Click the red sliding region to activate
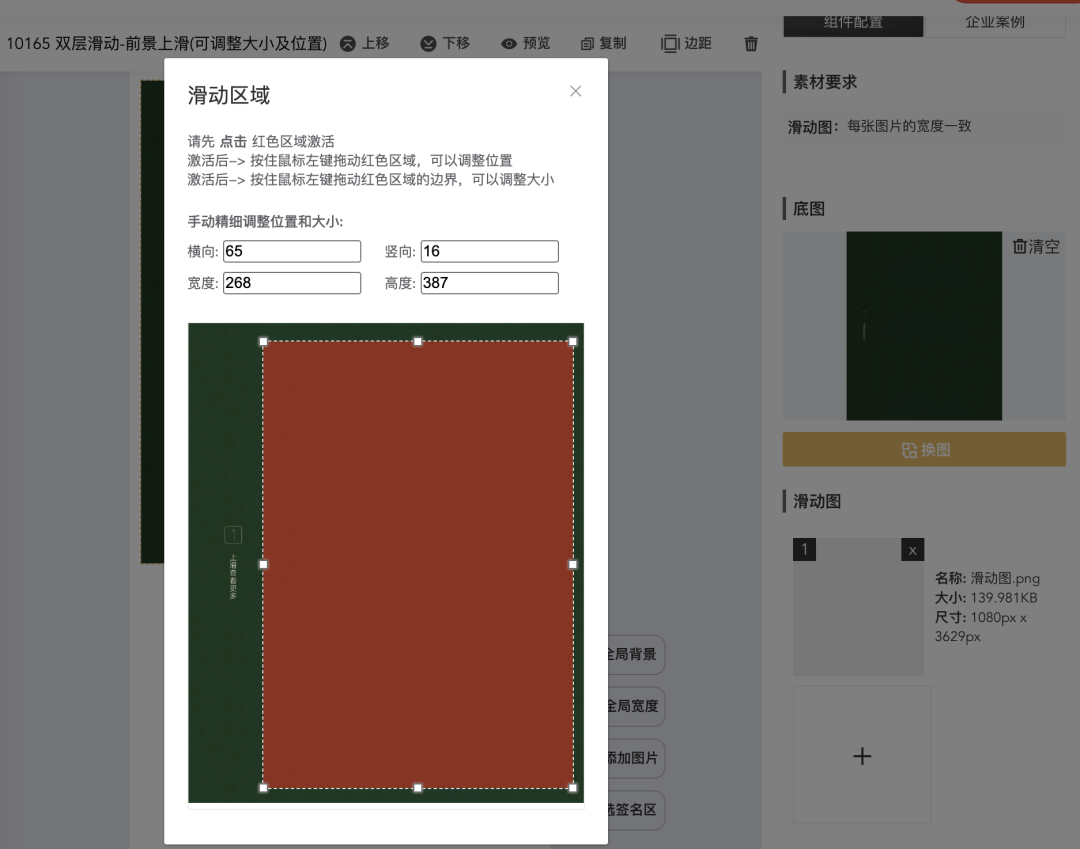 pos(418,565)
